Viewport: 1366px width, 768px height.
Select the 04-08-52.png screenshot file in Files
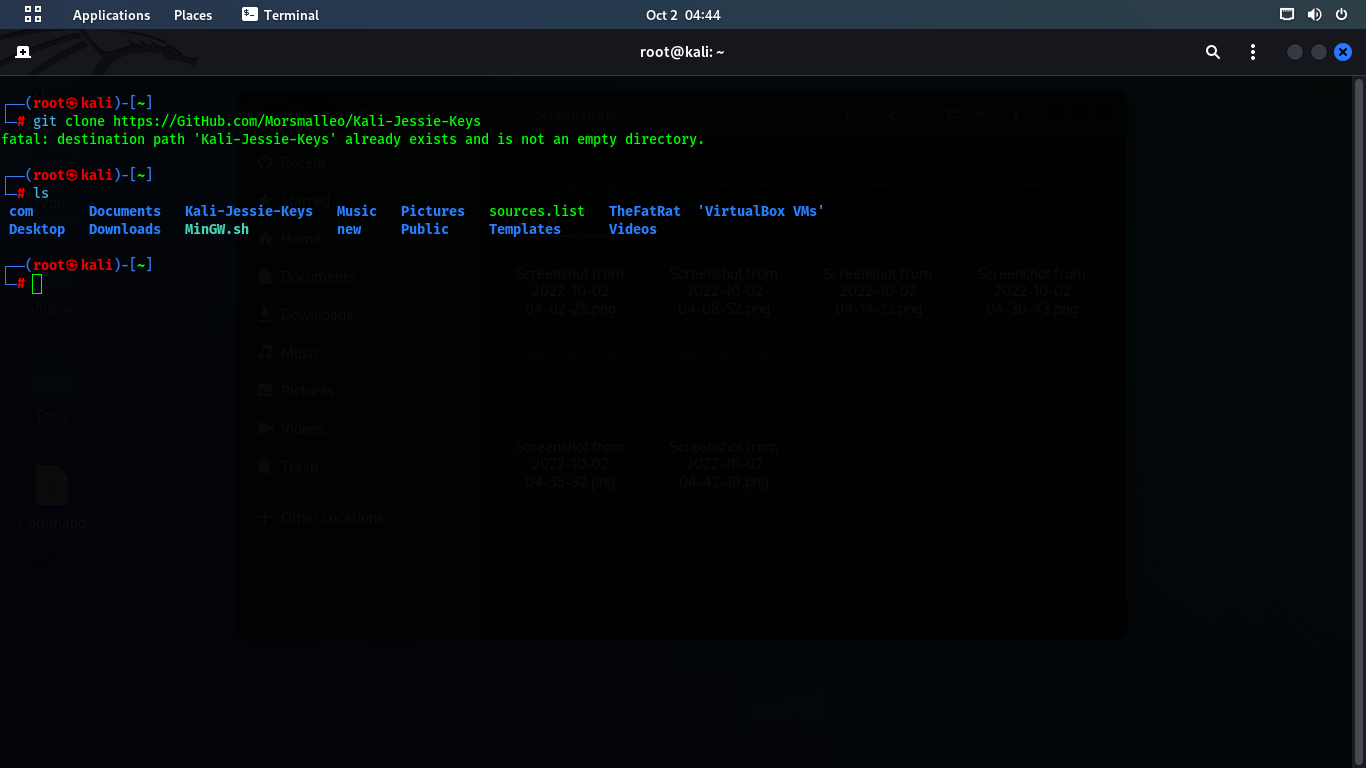coord(724,250)
